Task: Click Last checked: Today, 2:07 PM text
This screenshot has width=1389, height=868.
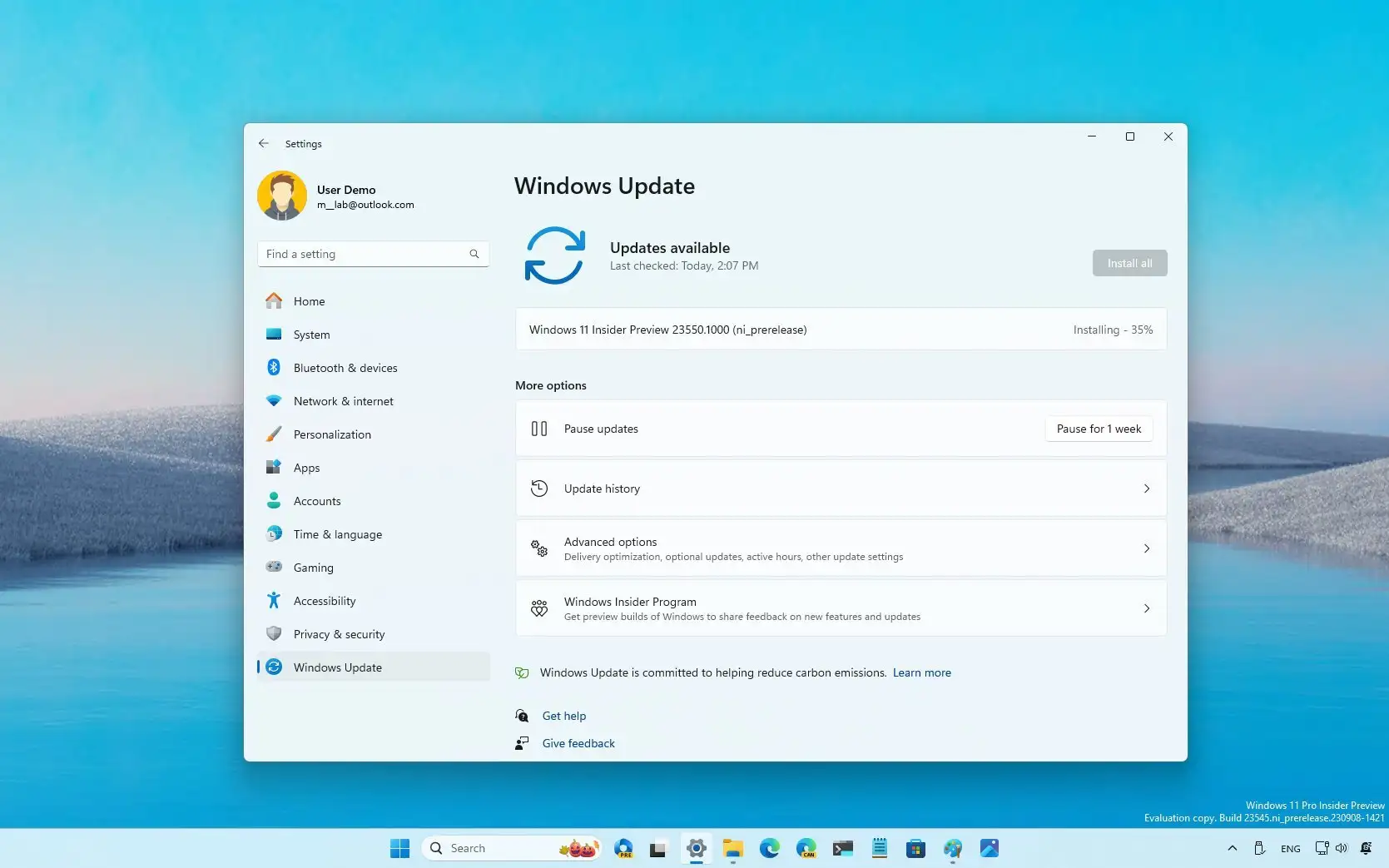Action: click(x=684, y=265)
